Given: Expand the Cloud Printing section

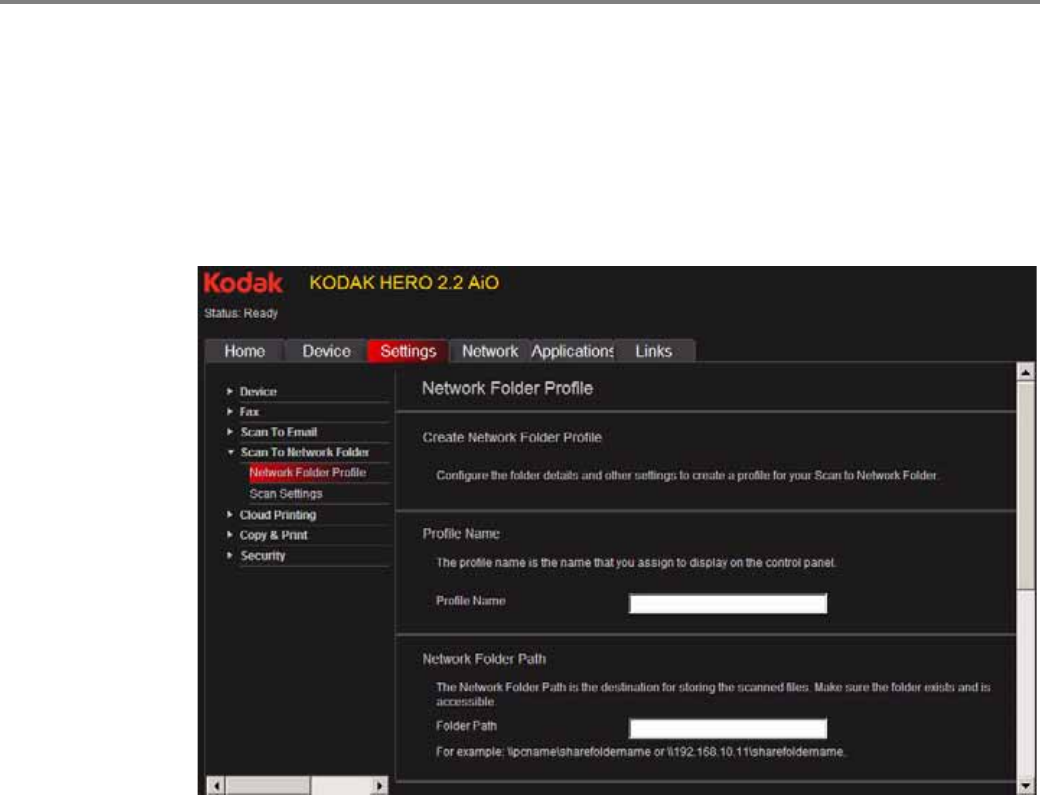Looking at the screenshot, I should [x=229, y=515].
